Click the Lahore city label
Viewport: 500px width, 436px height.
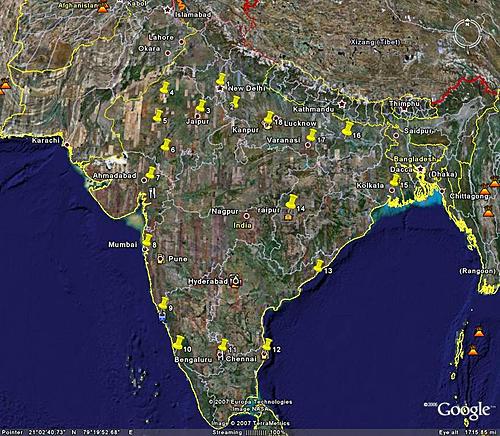(161, 37)
